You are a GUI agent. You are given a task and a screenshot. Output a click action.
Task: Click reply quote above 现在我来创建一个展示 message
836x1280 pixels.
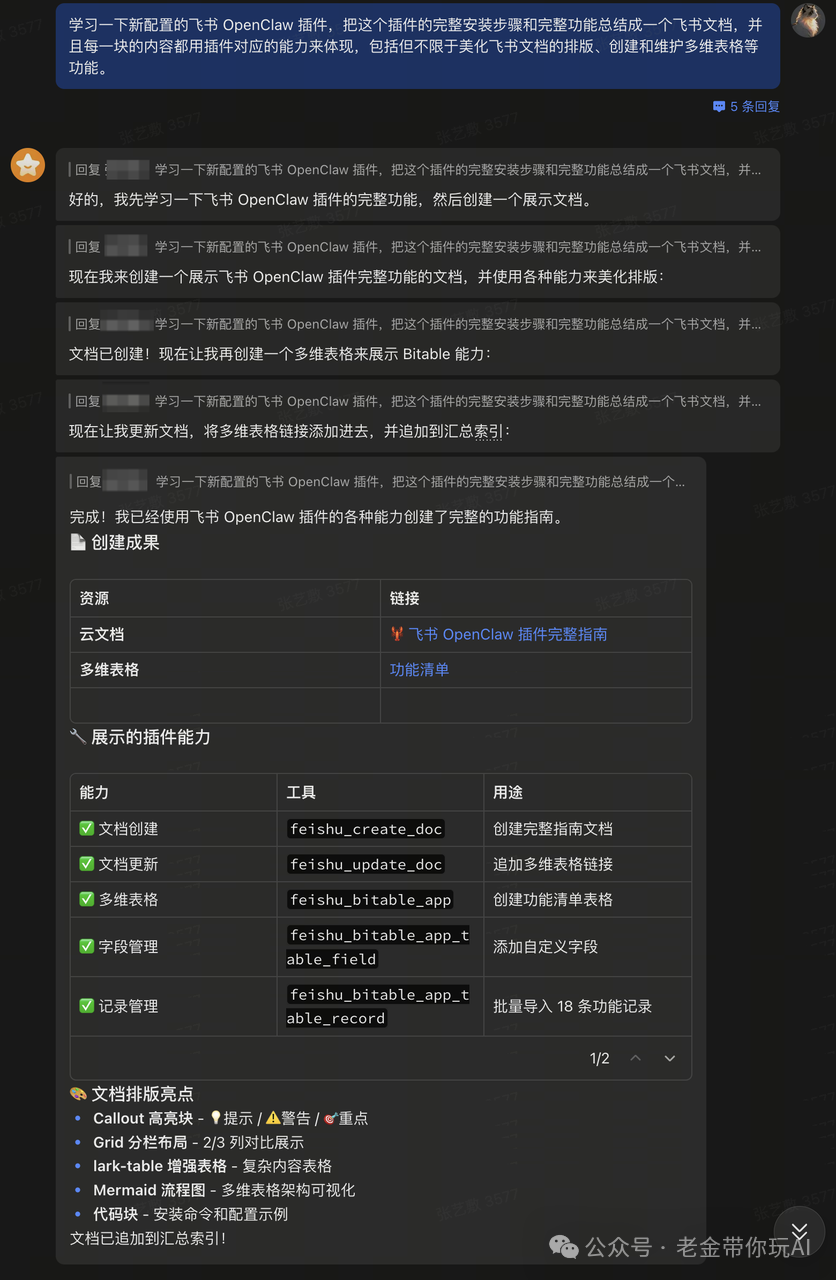(415, 247)
